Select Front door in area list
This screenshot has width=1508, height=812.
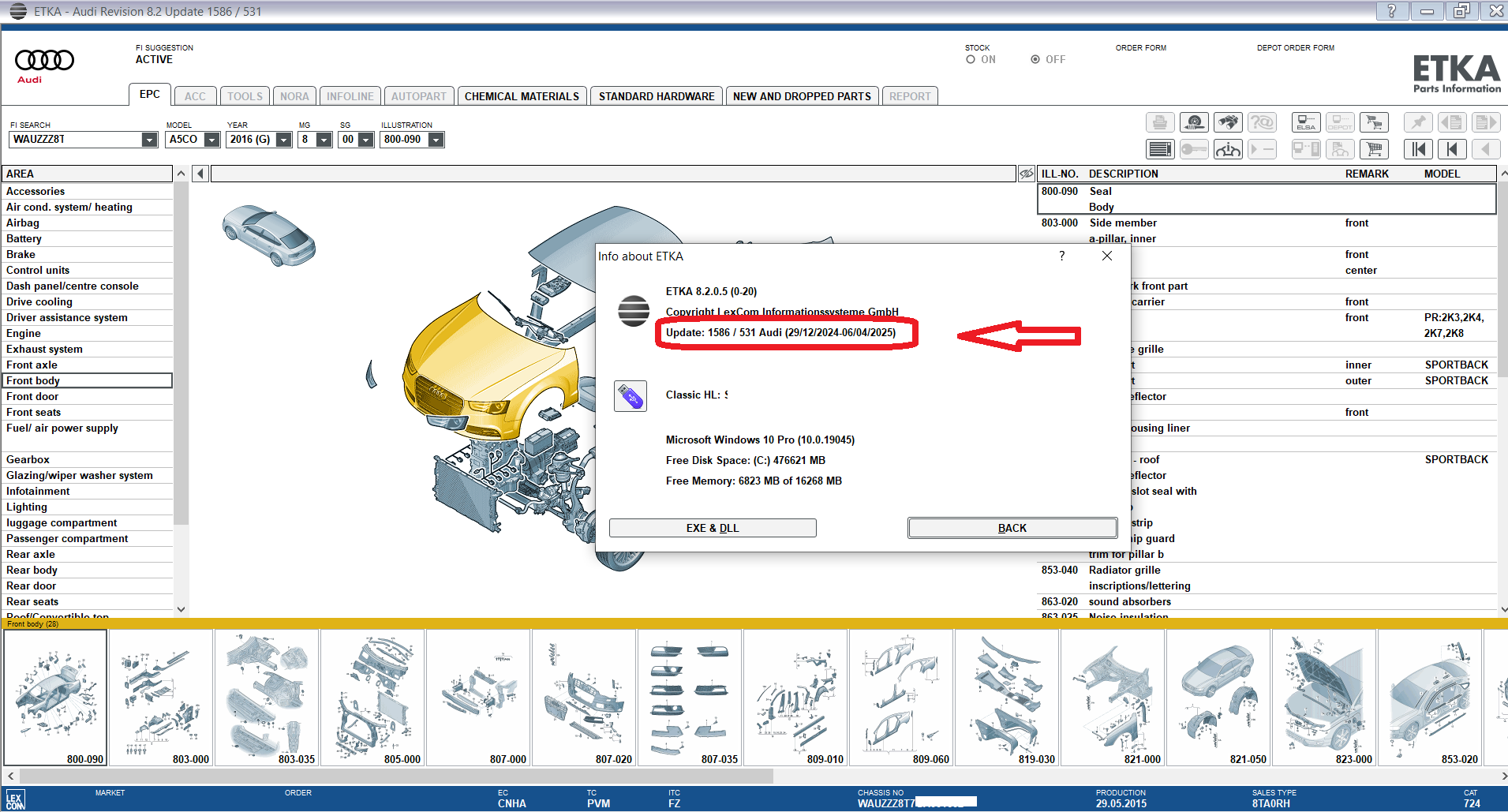click(x=88, y=396)
